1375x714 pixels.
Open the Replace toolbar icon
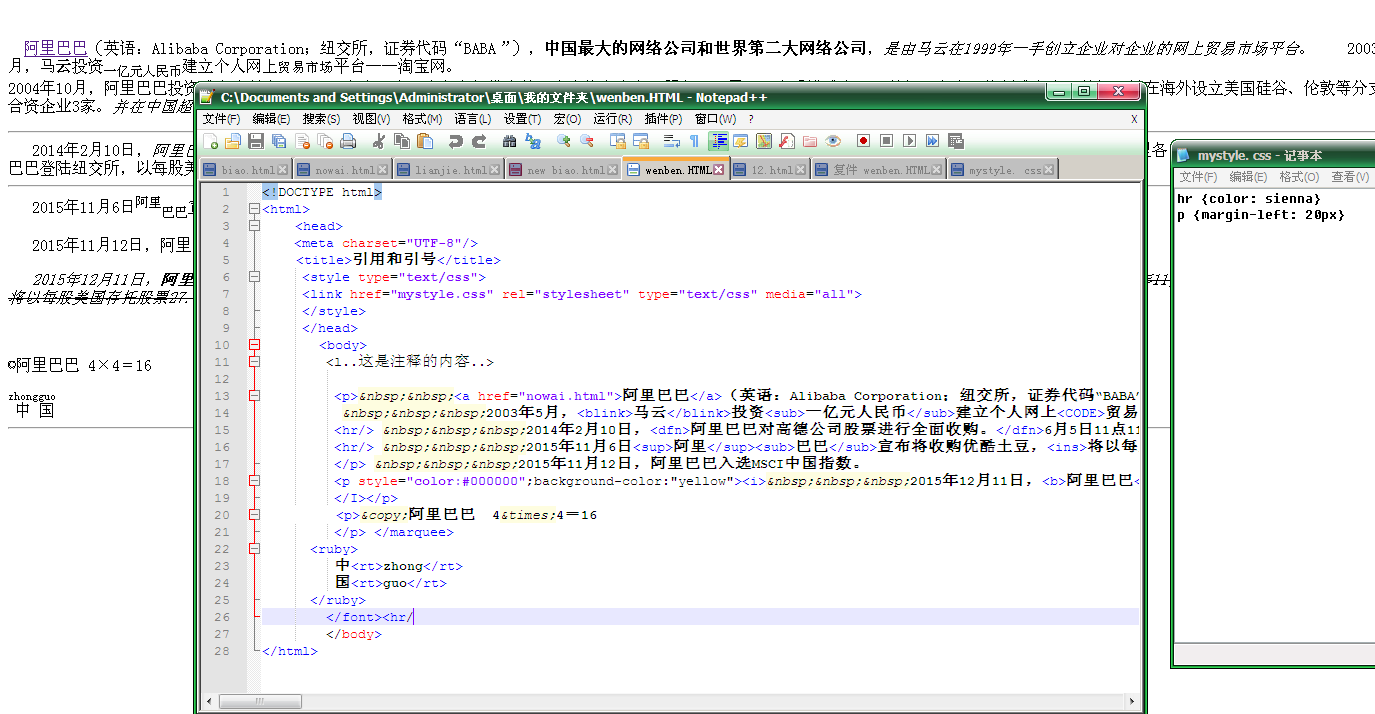click(533, 141)
